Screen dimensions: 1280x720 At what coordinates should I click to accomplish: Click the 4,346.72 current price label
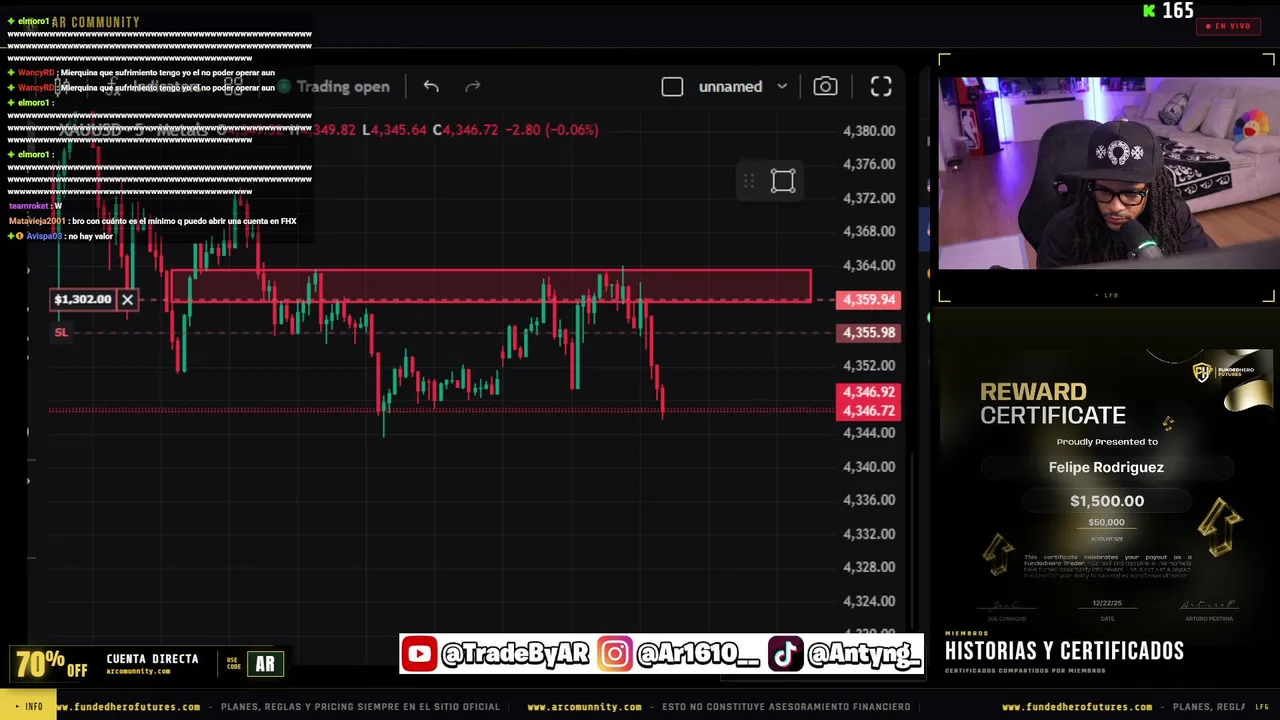(x=869, y=411)
